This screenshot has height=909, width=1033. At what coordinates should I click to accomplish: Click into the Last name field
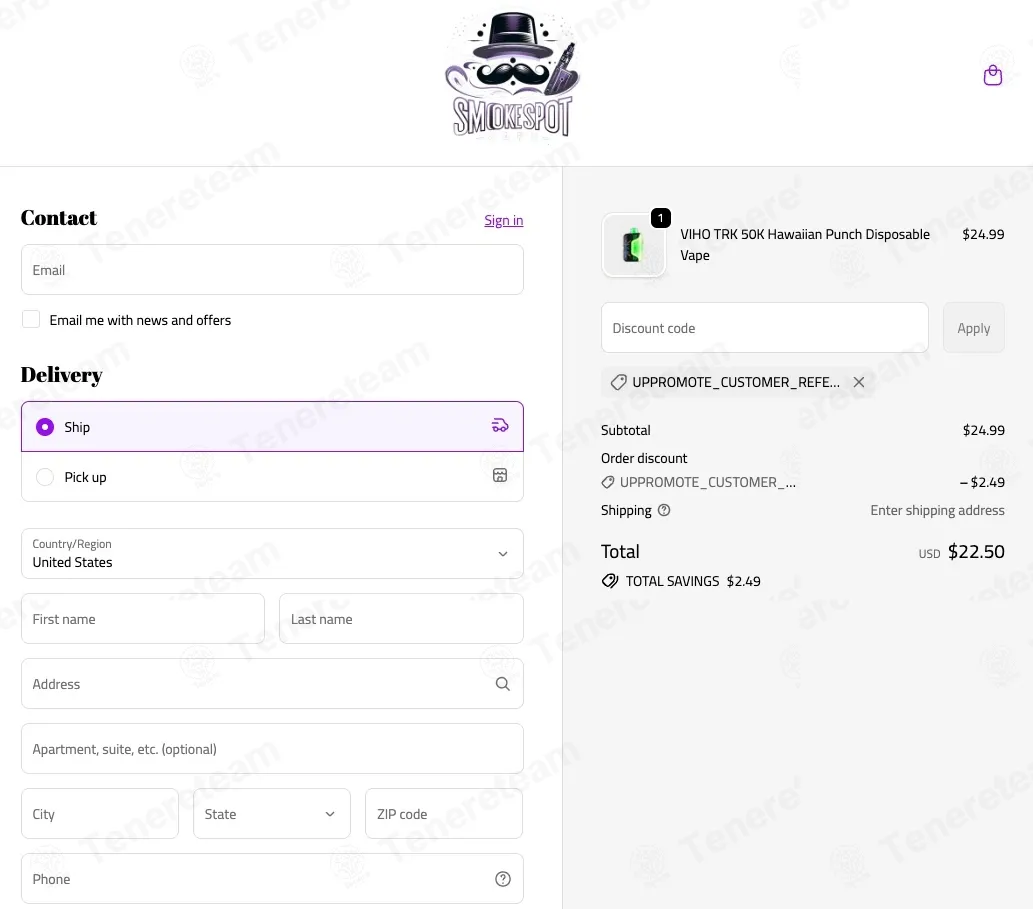coord(401,619)
